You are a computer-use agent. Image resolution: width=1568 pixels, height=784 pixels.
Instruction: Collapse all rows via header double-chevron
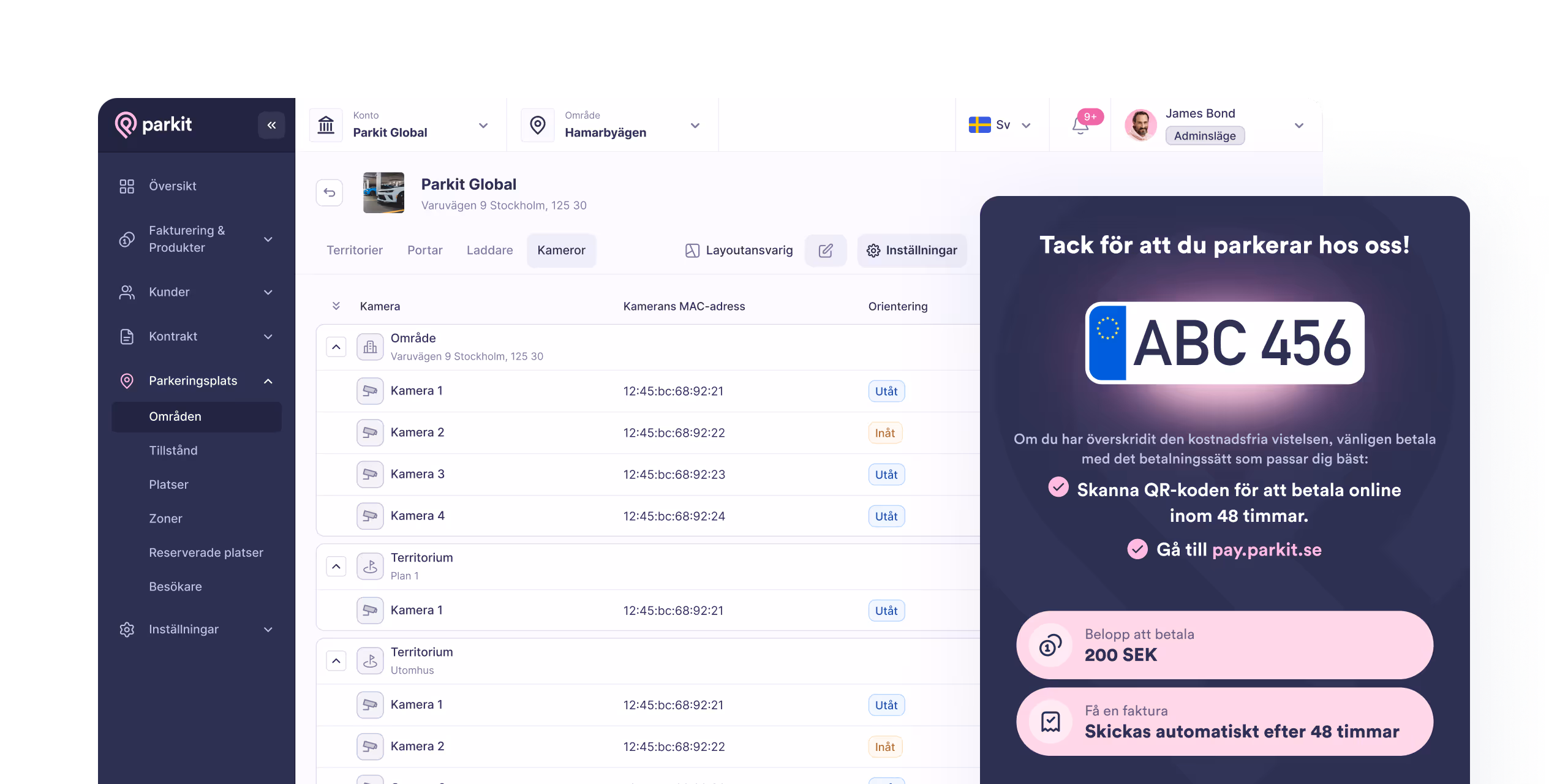point(336,306)
